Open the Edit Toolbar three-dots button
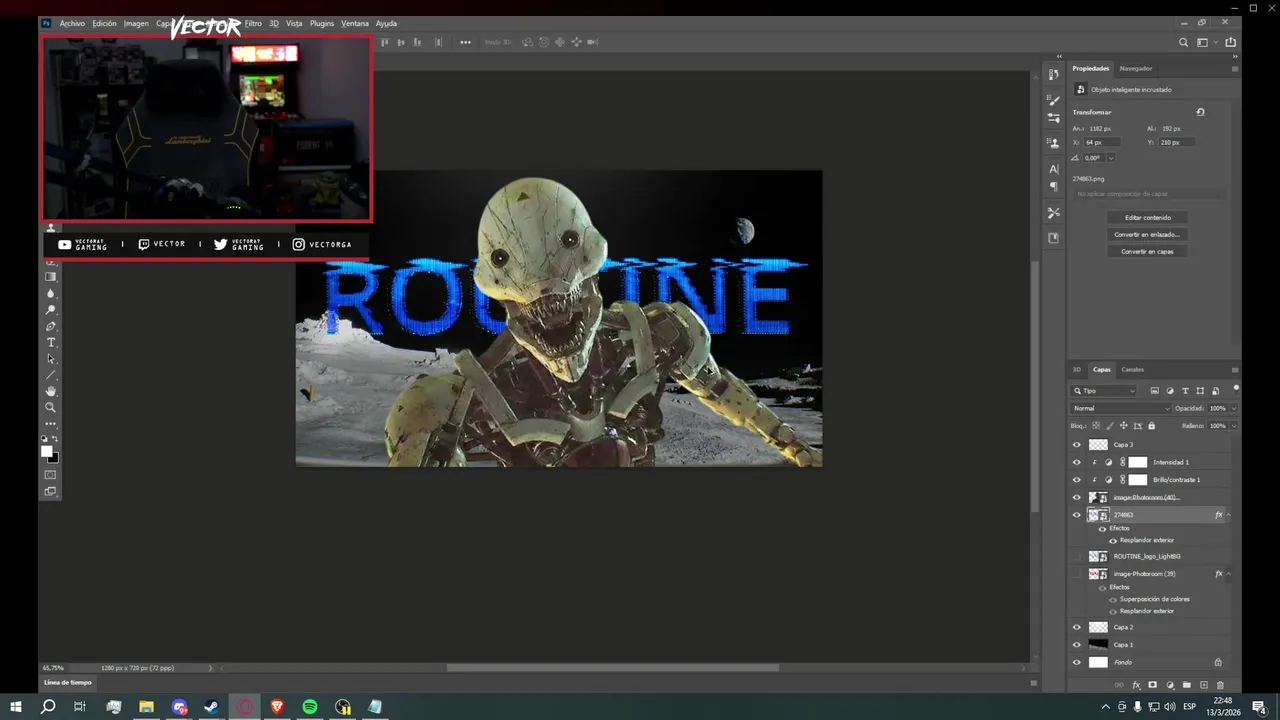This screenshot has height=720, width=1280. pos(51,423)
